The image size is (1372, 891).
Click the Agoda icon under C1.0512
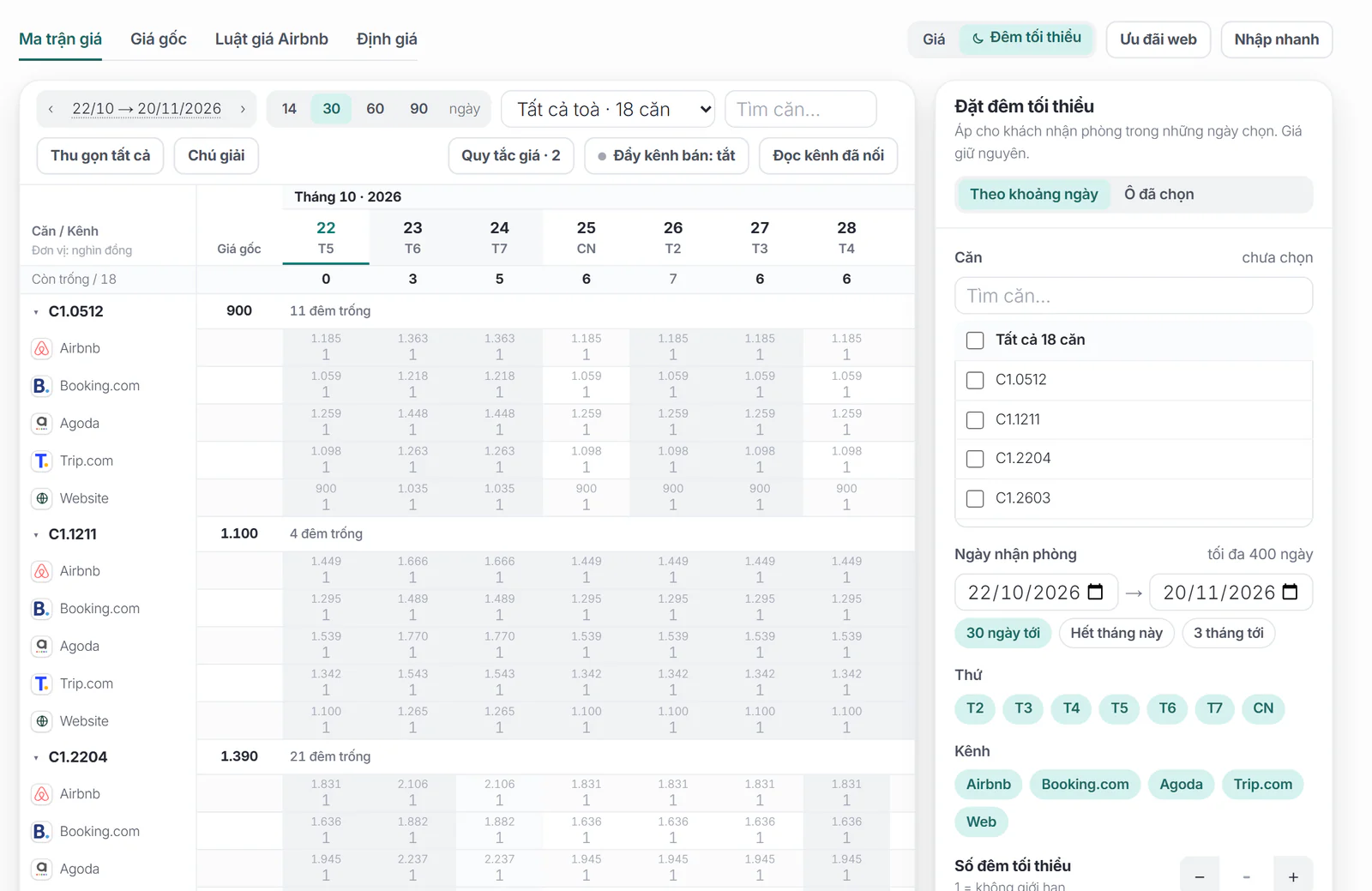click(42, 423)
